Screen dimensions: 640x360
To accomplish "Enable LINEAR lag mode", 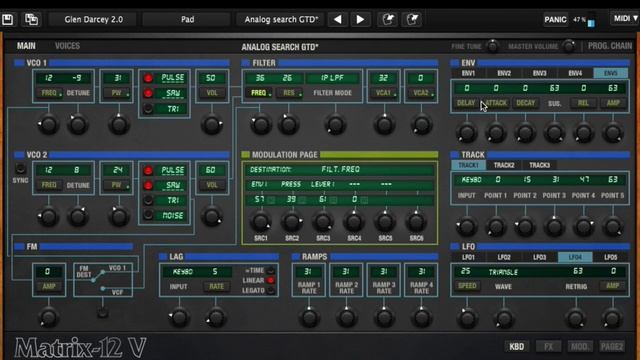I will 270,280.
